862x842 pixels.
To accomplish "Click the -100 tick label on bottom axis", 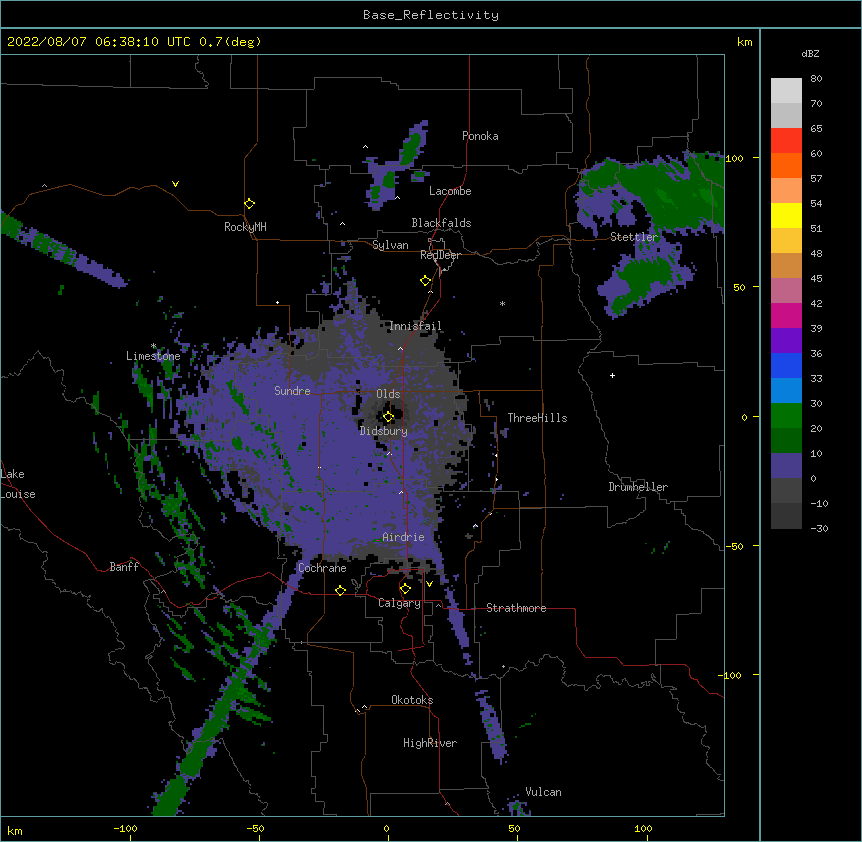I will [125, 828].
